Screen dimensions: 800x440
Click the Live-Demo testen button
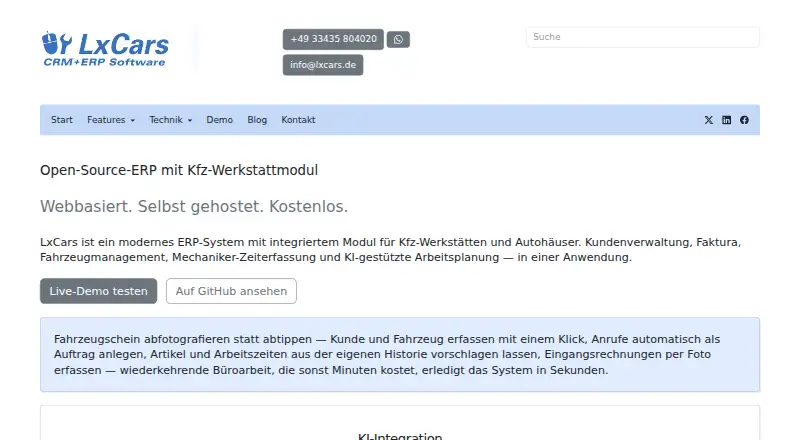[98, 291]
